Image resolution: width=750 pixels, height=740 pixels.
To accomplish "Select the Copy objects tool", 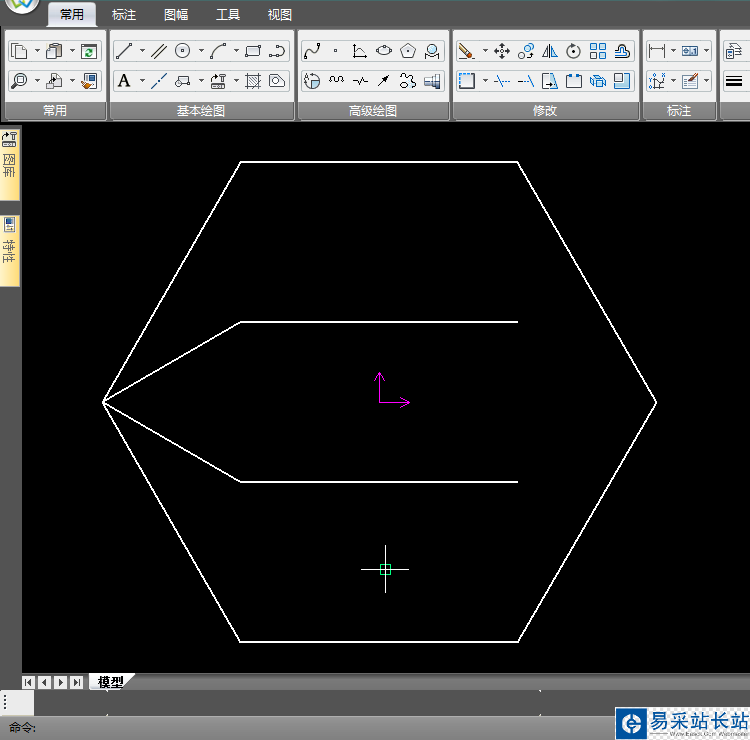I will (526, 51).
